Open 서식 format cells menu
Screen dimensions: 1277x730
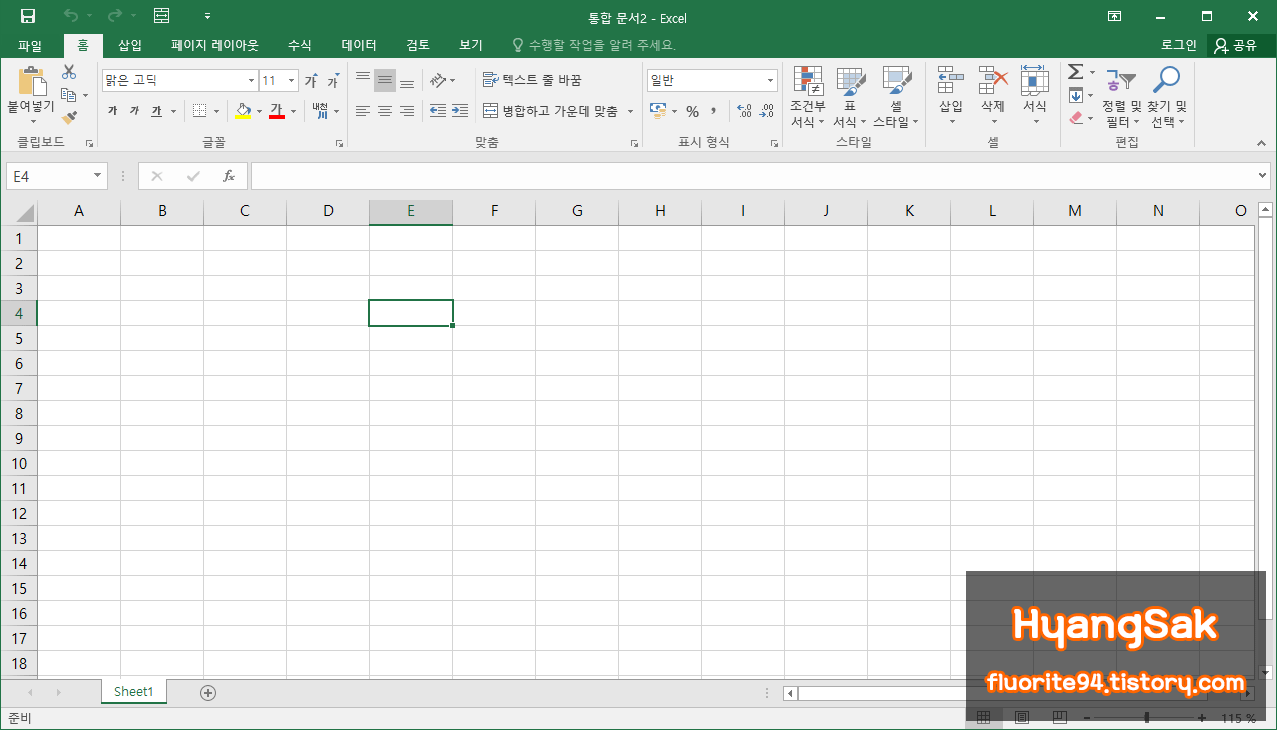click(x=1034, y=97)
